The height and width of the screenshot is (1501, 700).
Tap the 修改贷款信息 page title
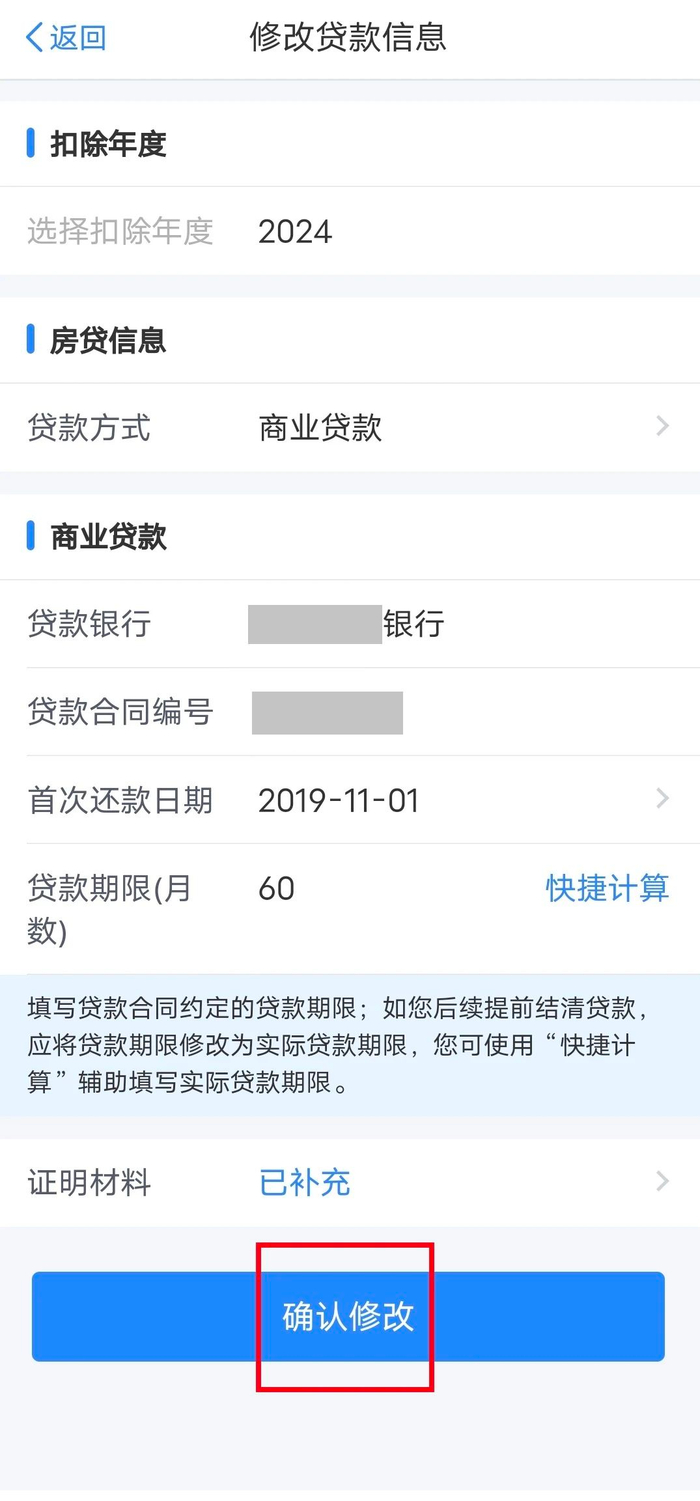point(348,38)
